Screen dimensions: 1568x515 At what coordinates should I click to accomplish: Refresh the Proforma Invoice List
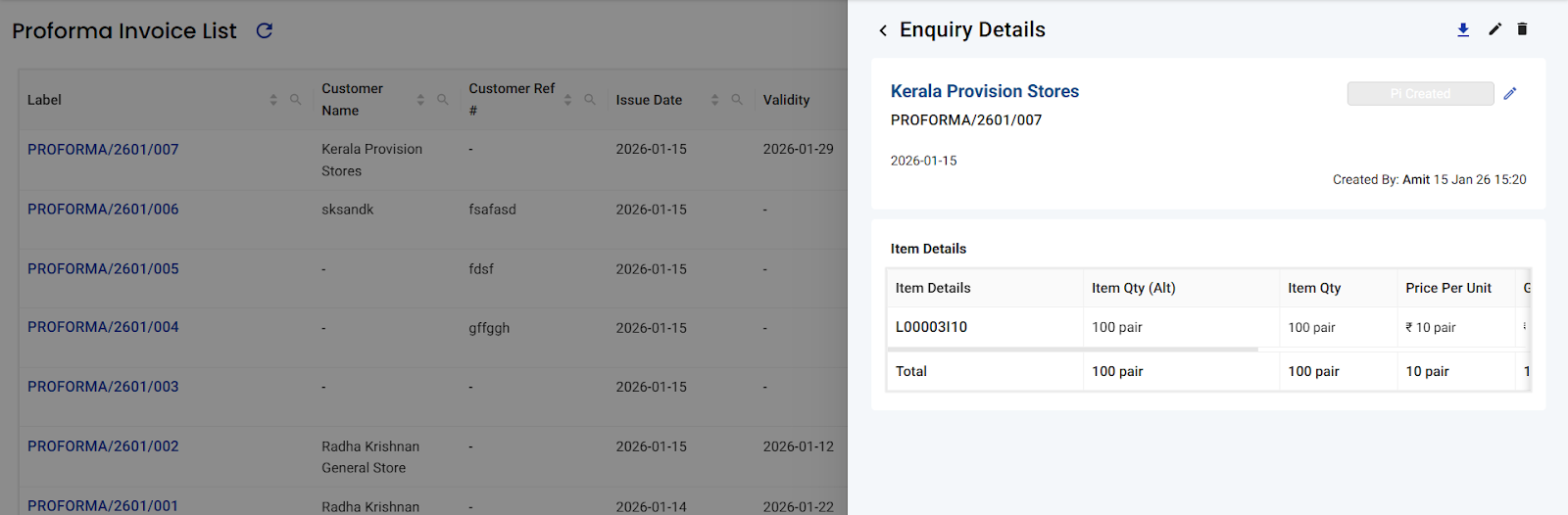264,31
